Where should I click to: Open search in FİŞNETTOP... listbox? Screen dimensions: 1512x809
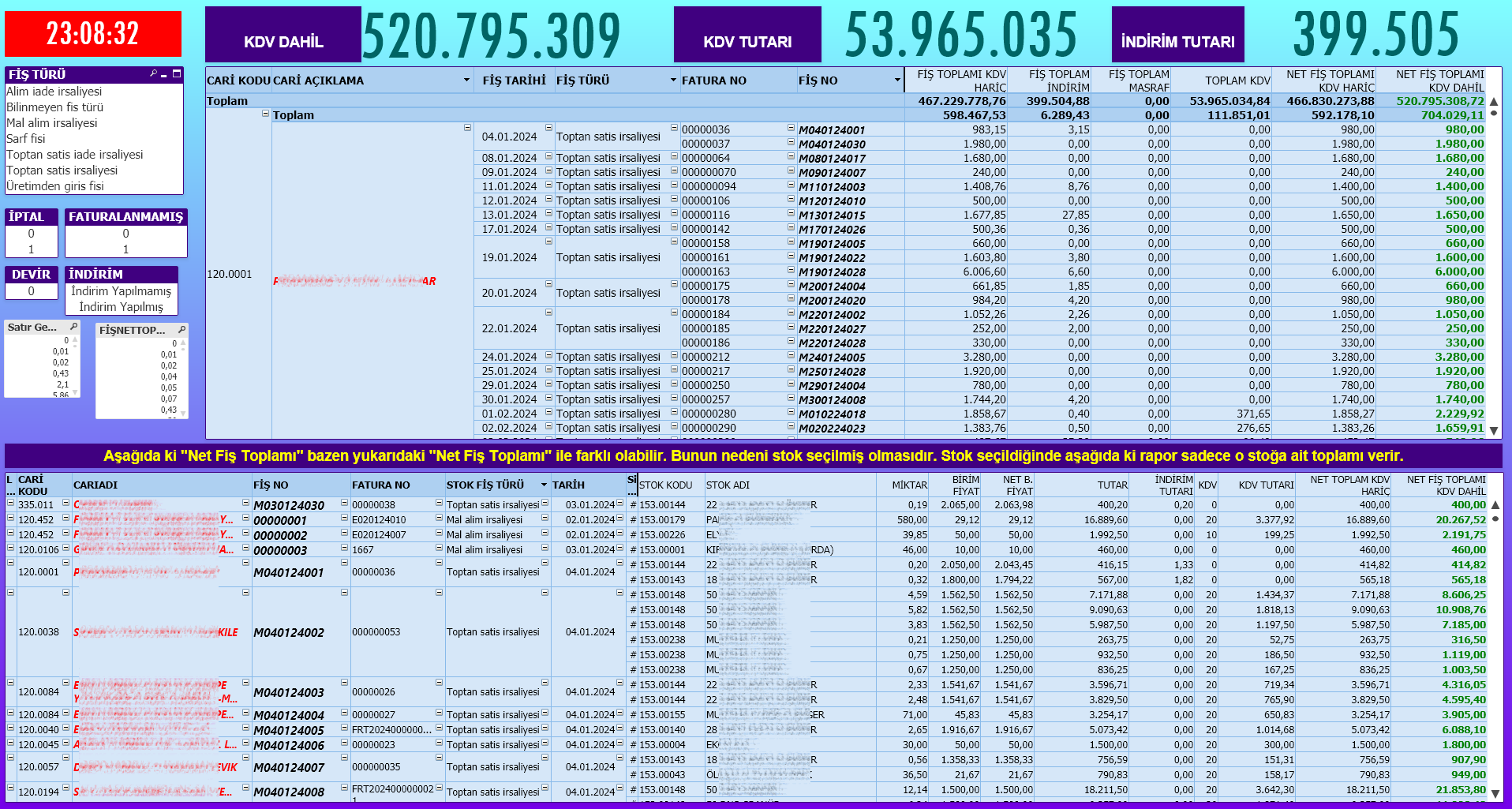click(182, 330)
